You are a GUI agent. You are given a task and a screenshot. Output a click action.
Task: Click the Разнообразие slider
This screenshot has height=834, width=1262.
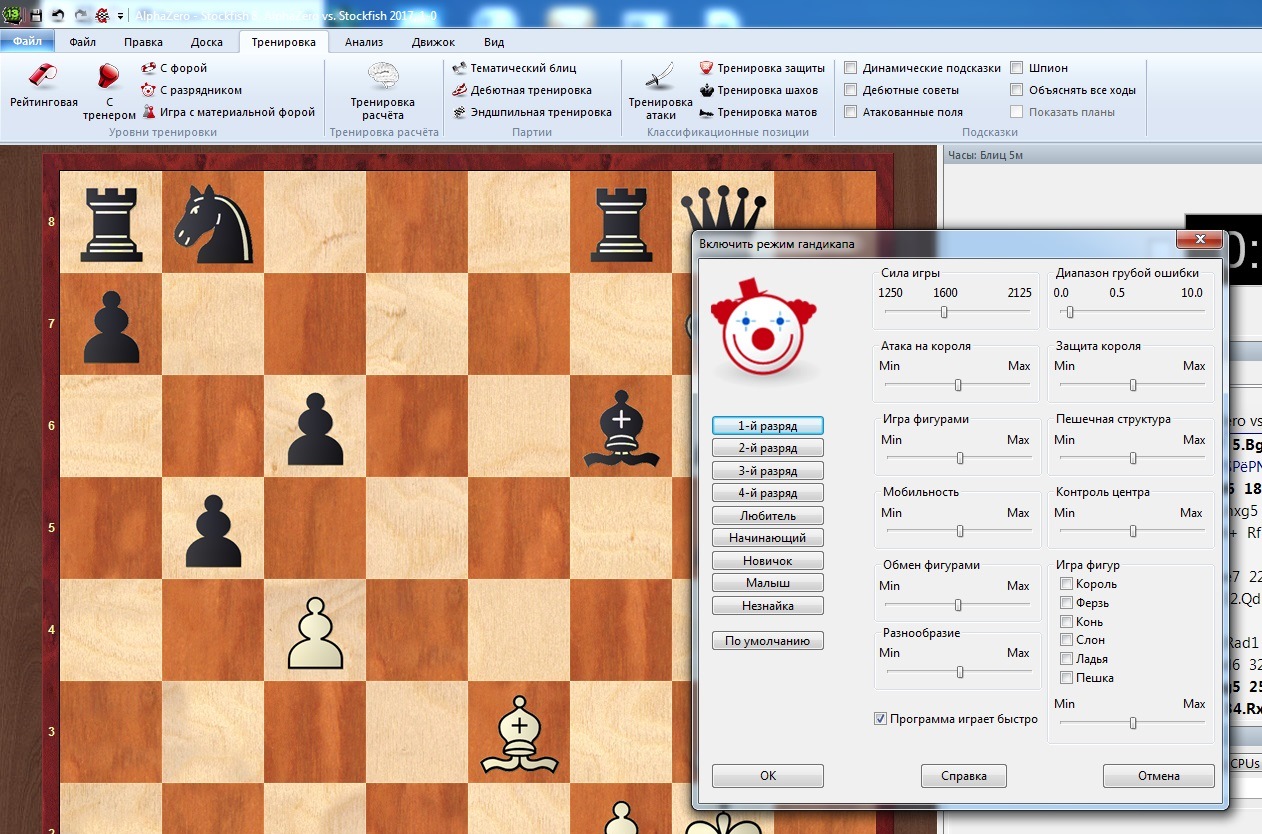tap(958, 672)
